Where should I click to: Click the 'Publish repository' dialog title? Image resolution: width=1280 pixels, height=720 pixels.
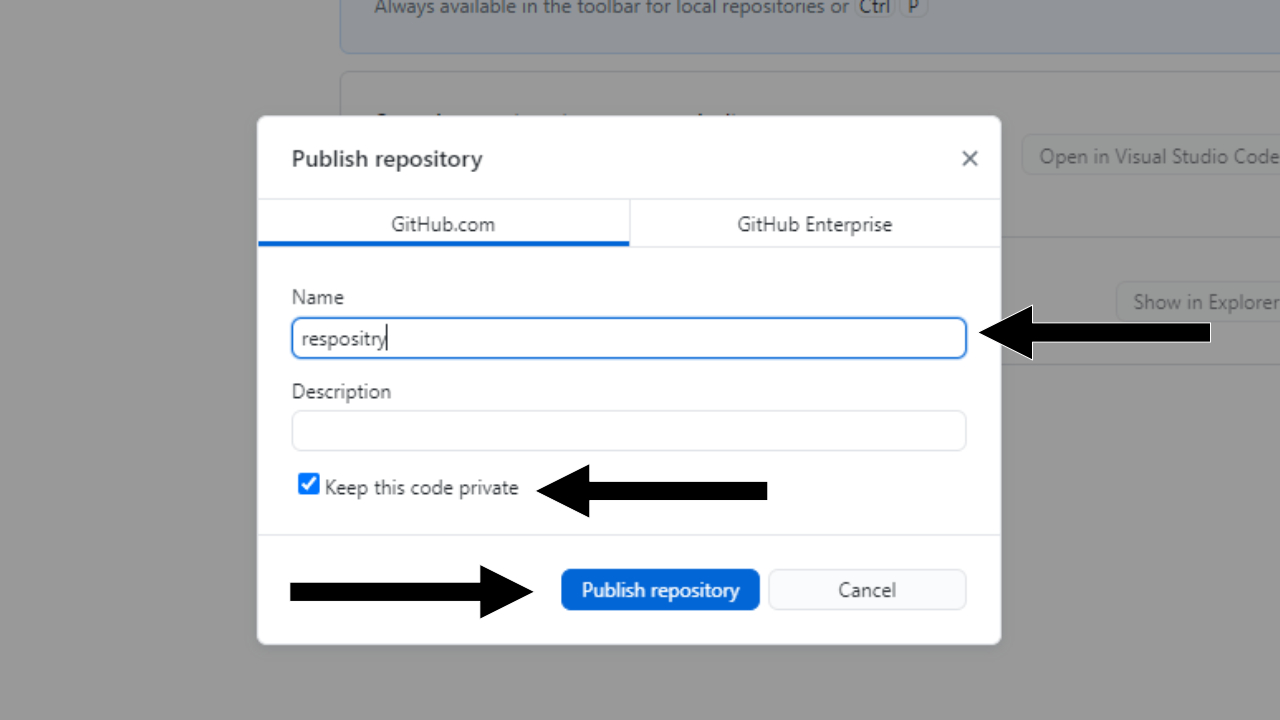(x=387, y=159)
